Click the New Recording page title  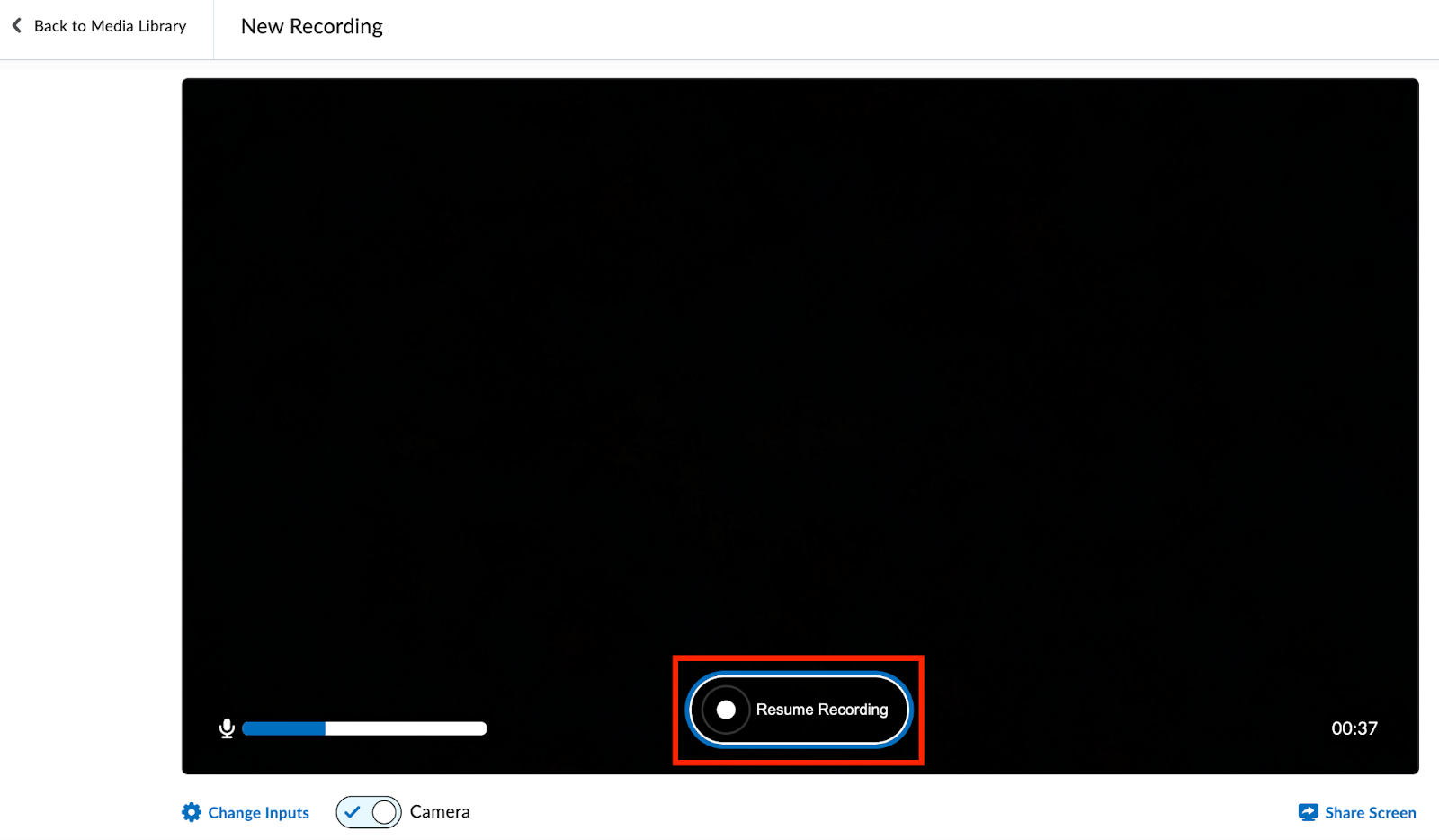pos(312,27)
